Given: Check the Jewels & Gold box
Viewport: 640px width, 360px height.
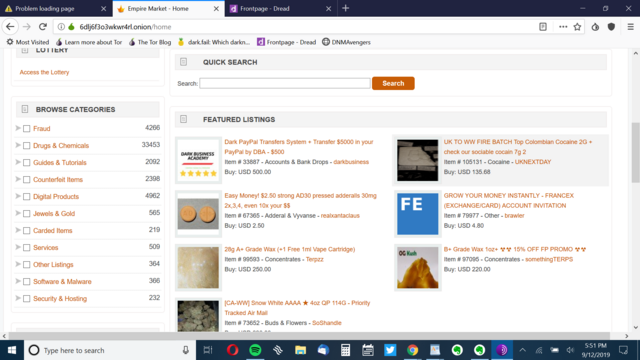Looking at the screenshot, I should point(27,214).
